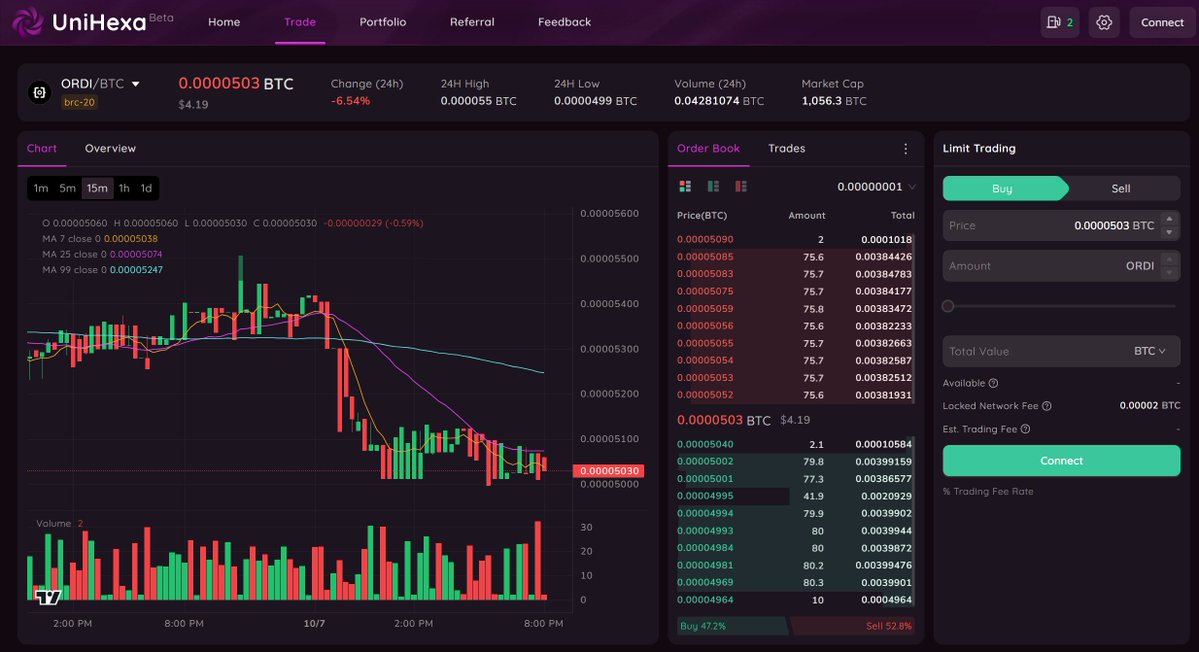This screenshot has height=652, width=1199.
Task: Click the Volume indicator label
Action: point(54,524)
